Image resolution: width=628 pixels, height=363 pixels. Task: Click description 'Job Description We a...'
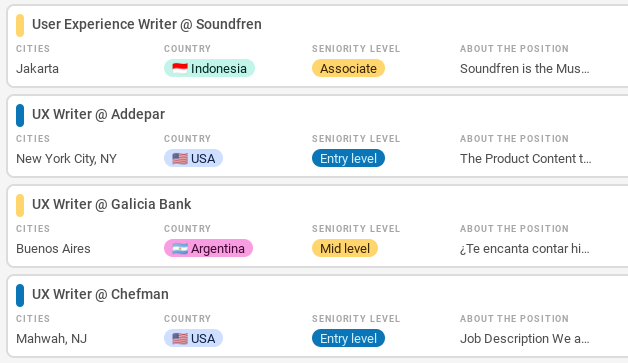pyautogui.click(x=525, y=339)
